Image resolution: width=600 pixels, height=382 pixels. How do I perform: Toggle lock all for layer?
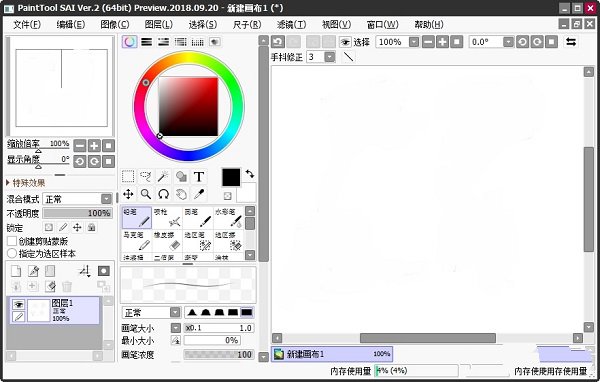click(x=91, y=227)
